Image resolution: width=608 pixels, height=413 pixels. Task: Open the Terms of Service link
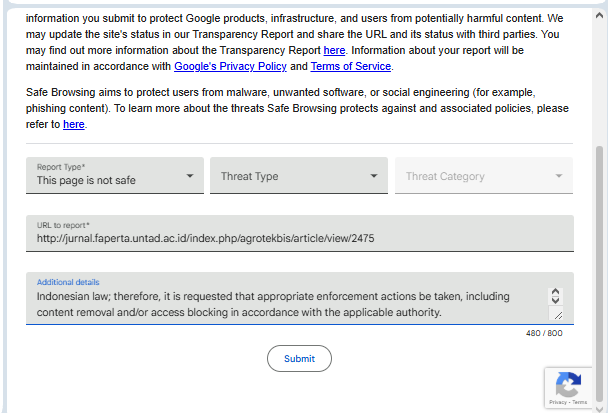pyautogui.click(x=351, y=66)
